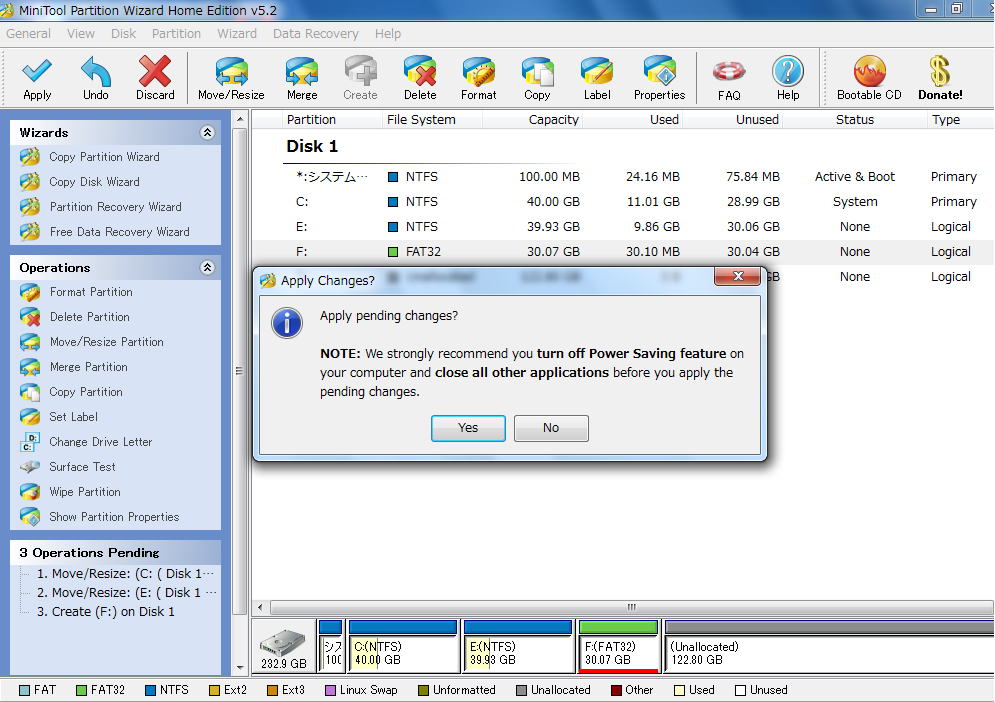Select pending operation 1 Move/Resize C:

pos(125,574)
